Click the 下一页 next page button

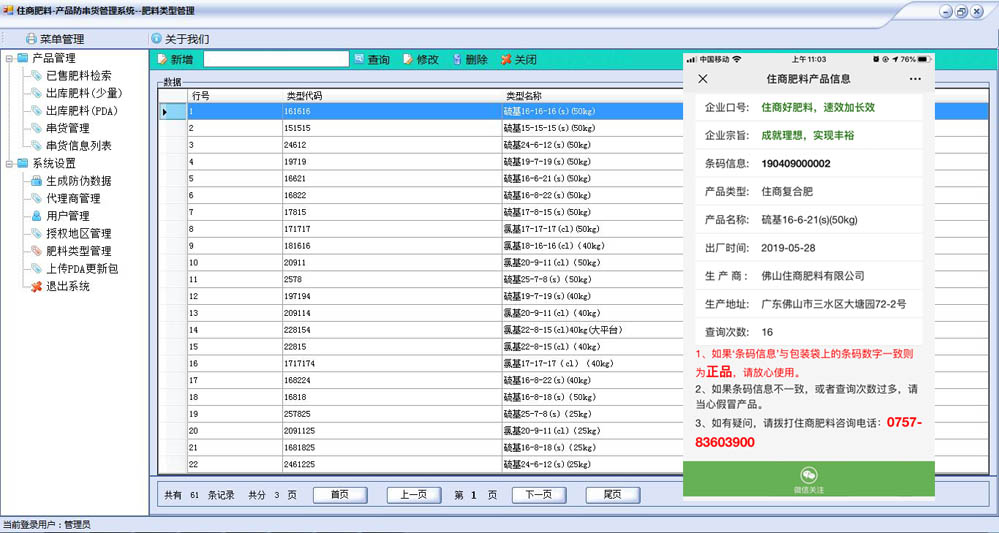pos(538,495)
